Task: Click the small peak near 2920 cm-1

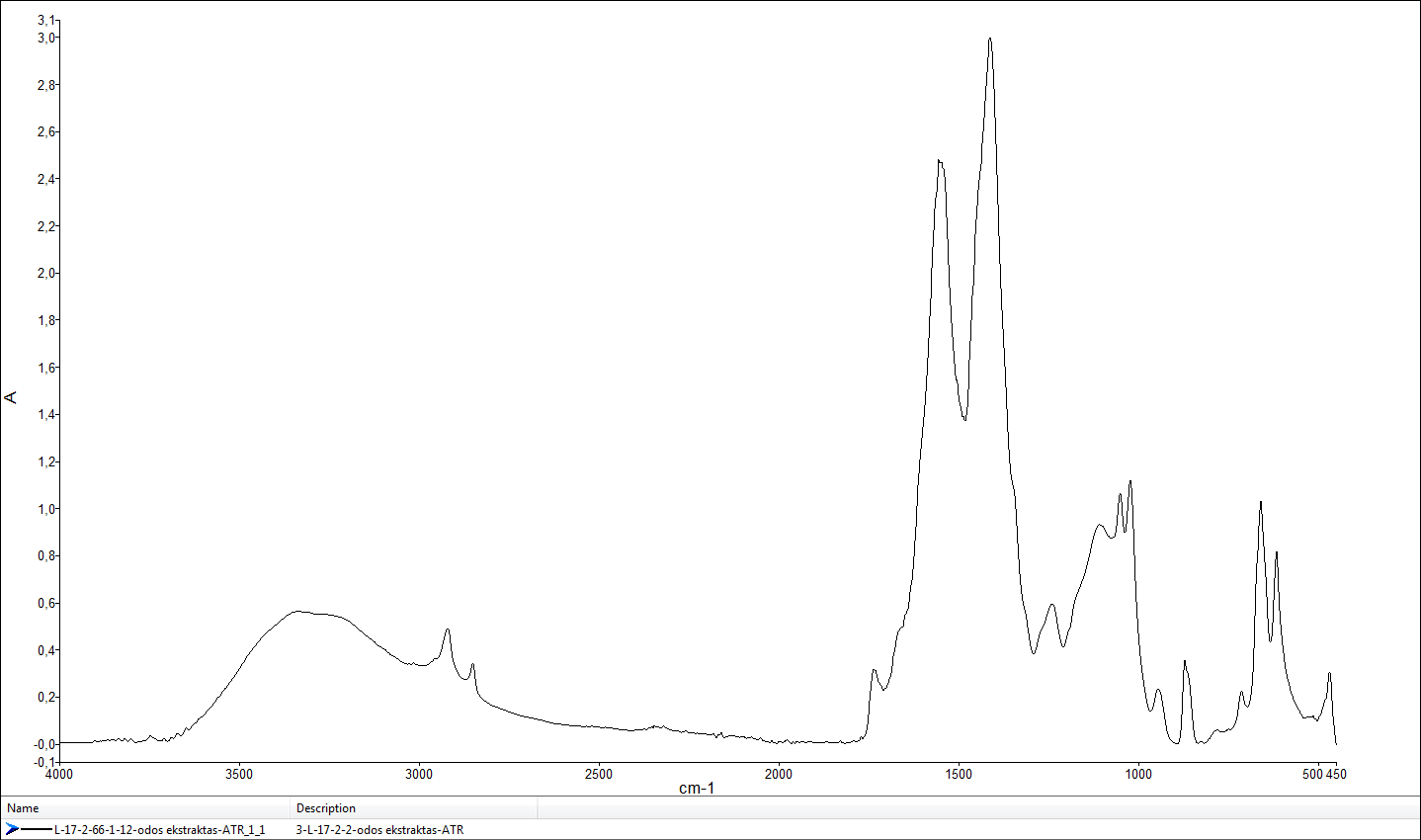Action: pos(448,630)
